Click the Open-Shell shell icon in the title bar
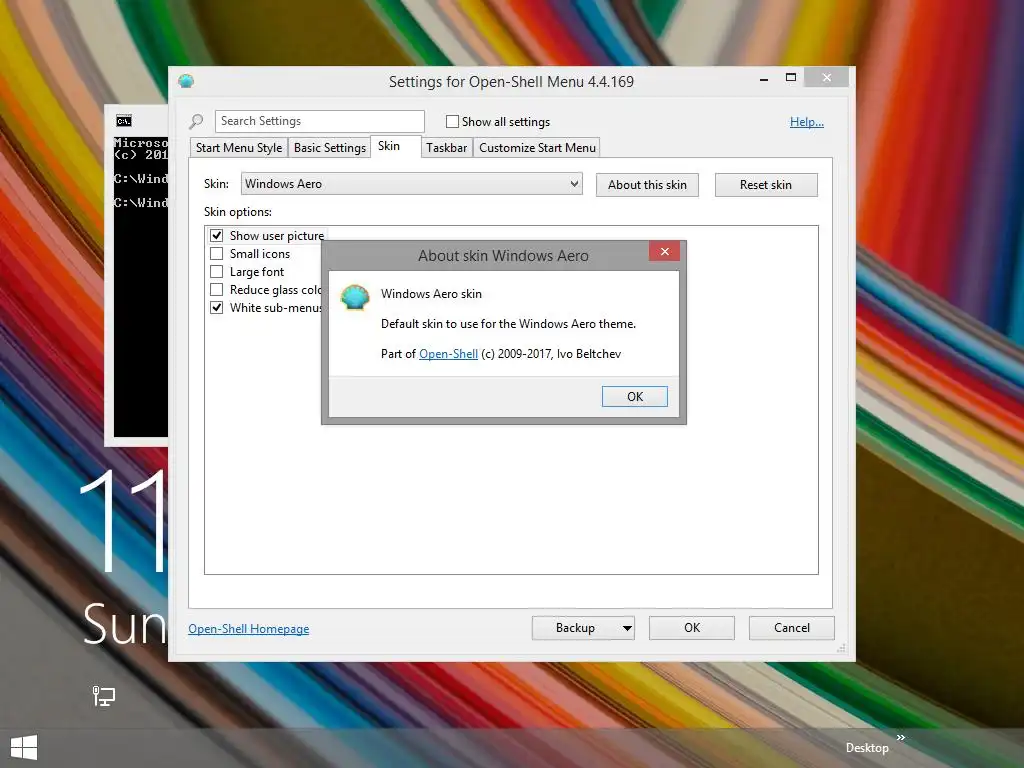 [x=186, y=81]
